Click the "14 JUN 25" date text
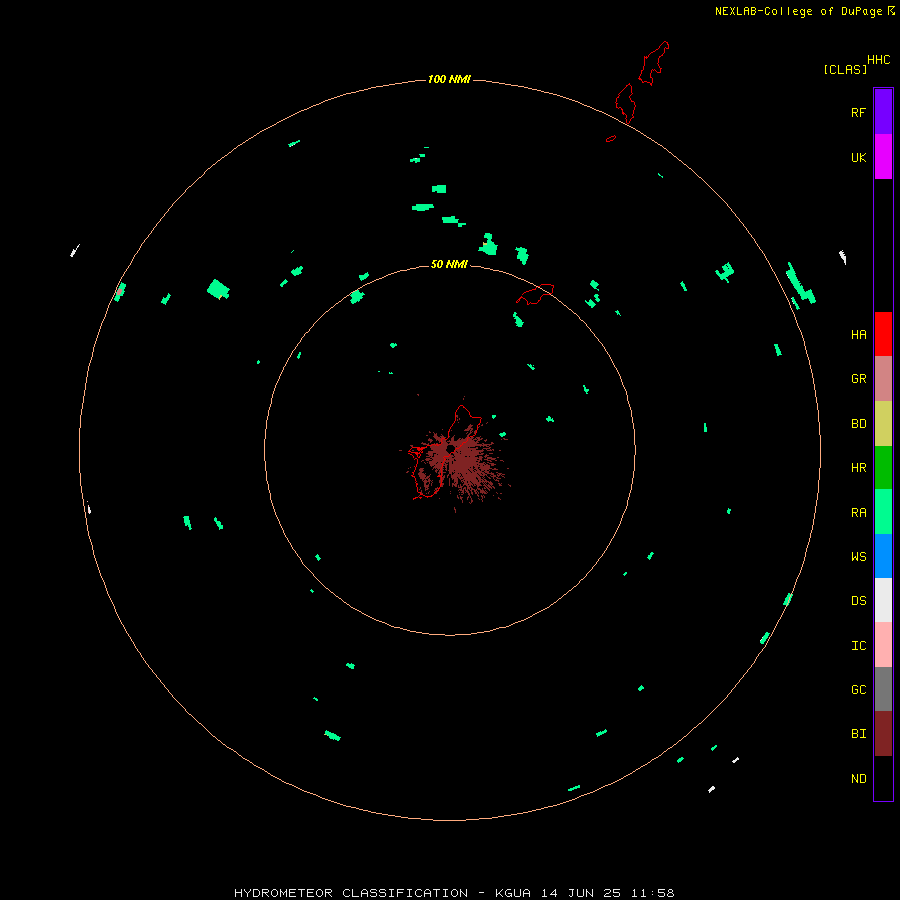The height and width of the screenshot is (900, 900). pos(581,893)
